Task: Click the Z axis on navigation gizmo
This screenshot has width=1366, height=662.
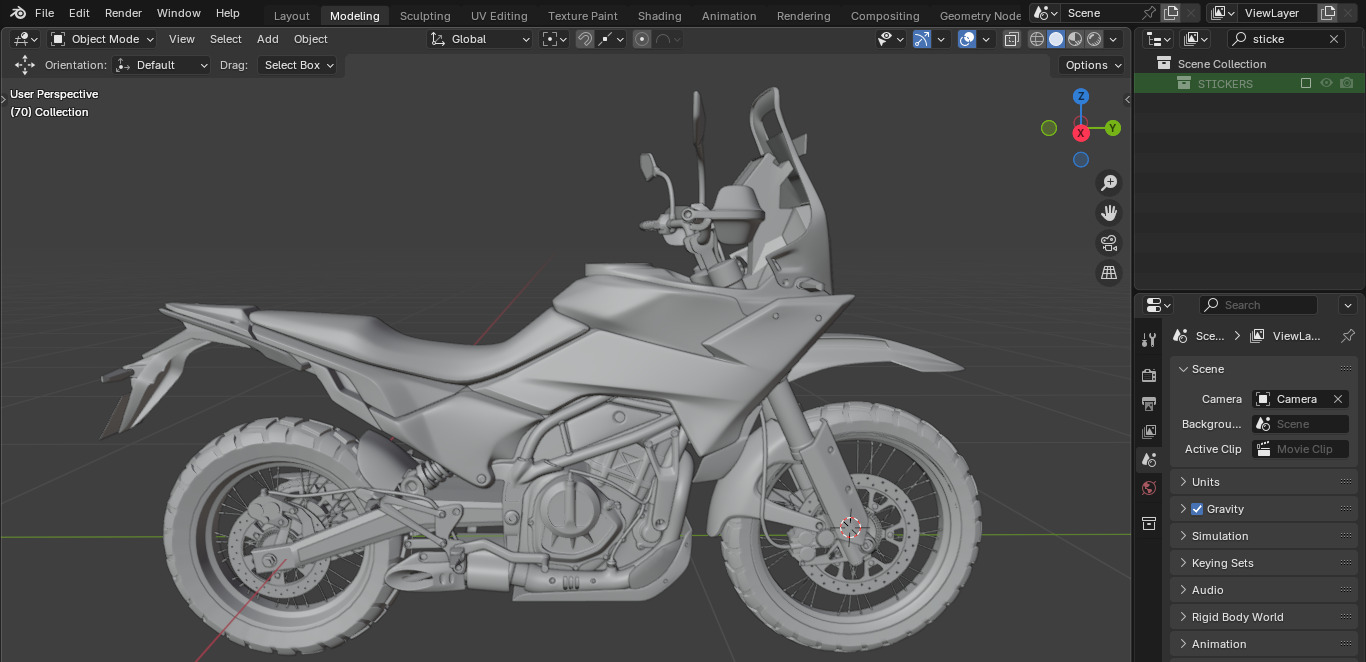Action: (1081, 96)
